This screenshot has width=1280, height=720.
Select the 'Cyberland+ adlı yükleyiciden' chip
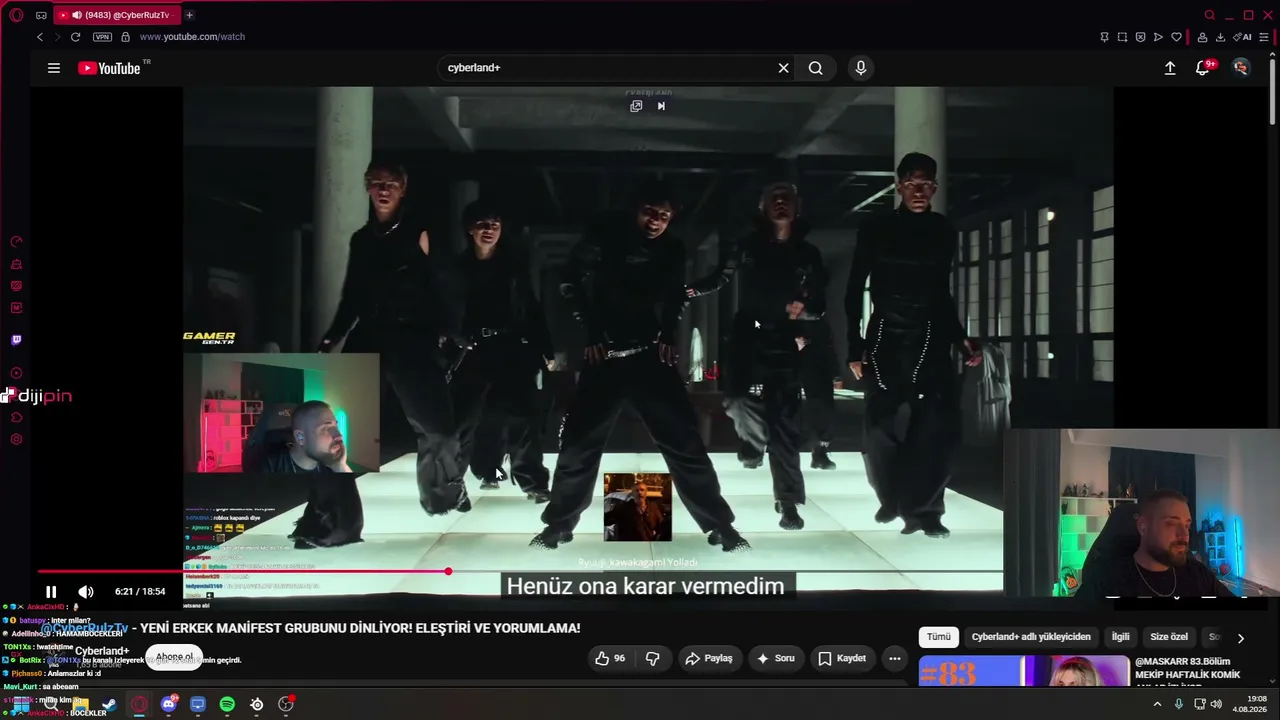(x=1031, y=637)
